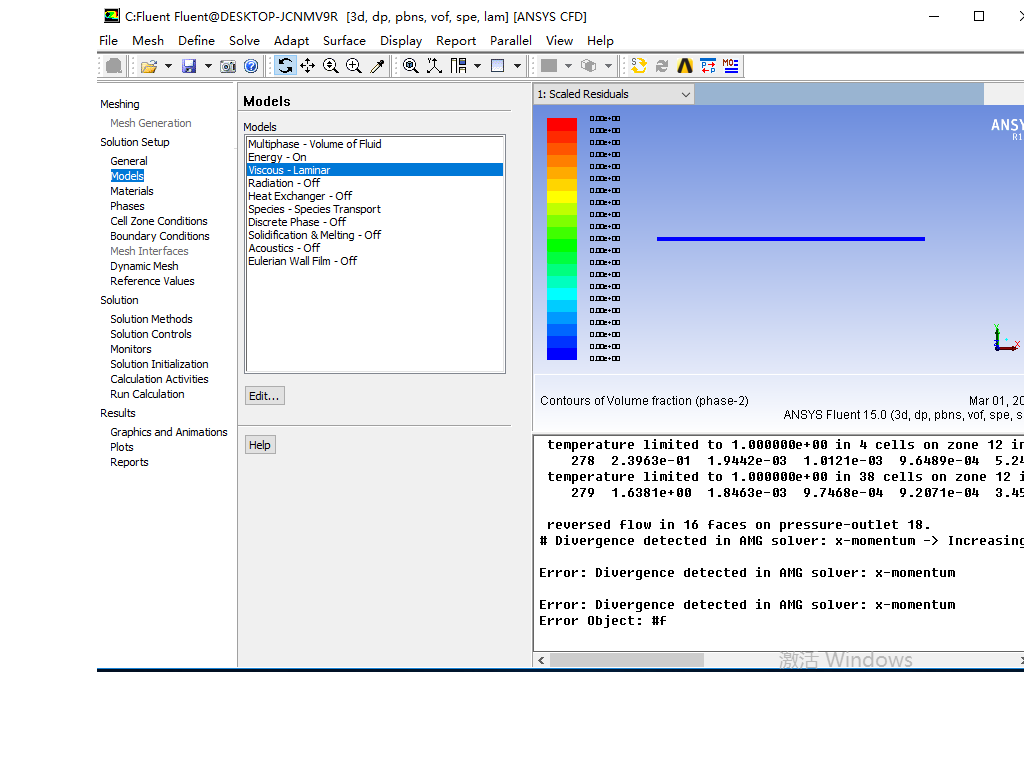Click the open file folder icon
The width and height of the screenshot is (1024, 768).
point(148,66)
